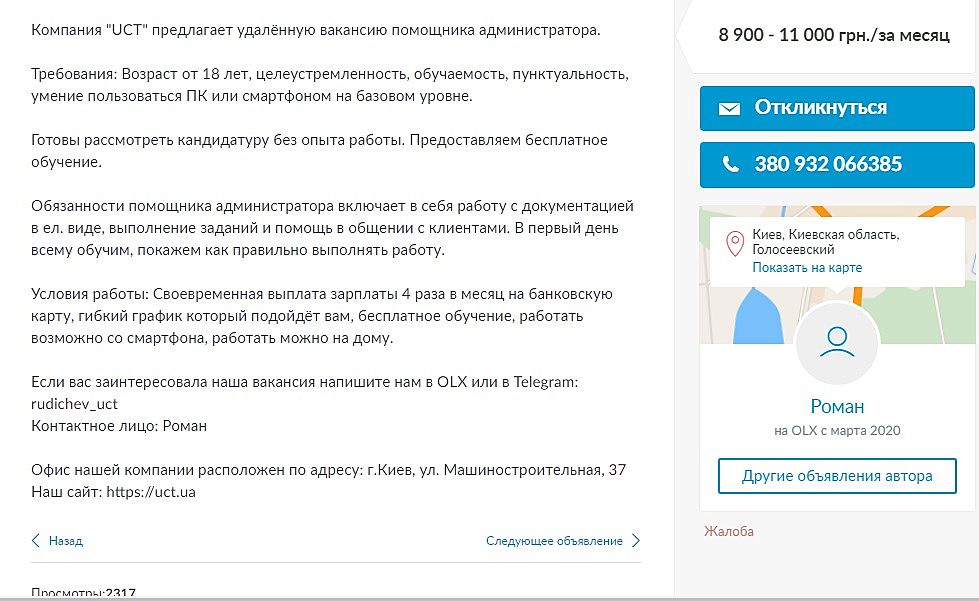The height and width of the screenshot is (601, 979).
Task: Click the map pin location icon
Action: click(735, 245)
